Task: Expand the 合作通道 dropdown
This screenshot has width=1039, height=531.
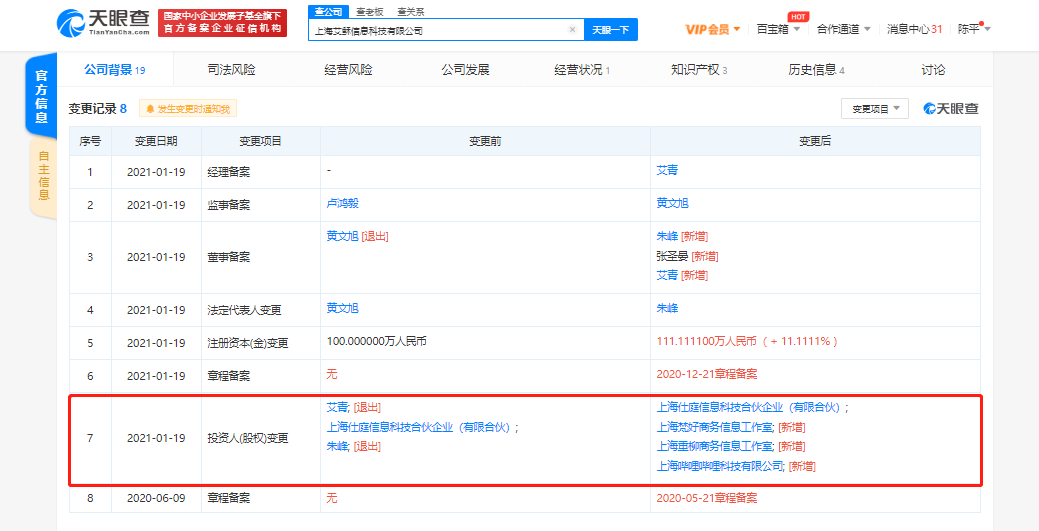Action: 842,29
